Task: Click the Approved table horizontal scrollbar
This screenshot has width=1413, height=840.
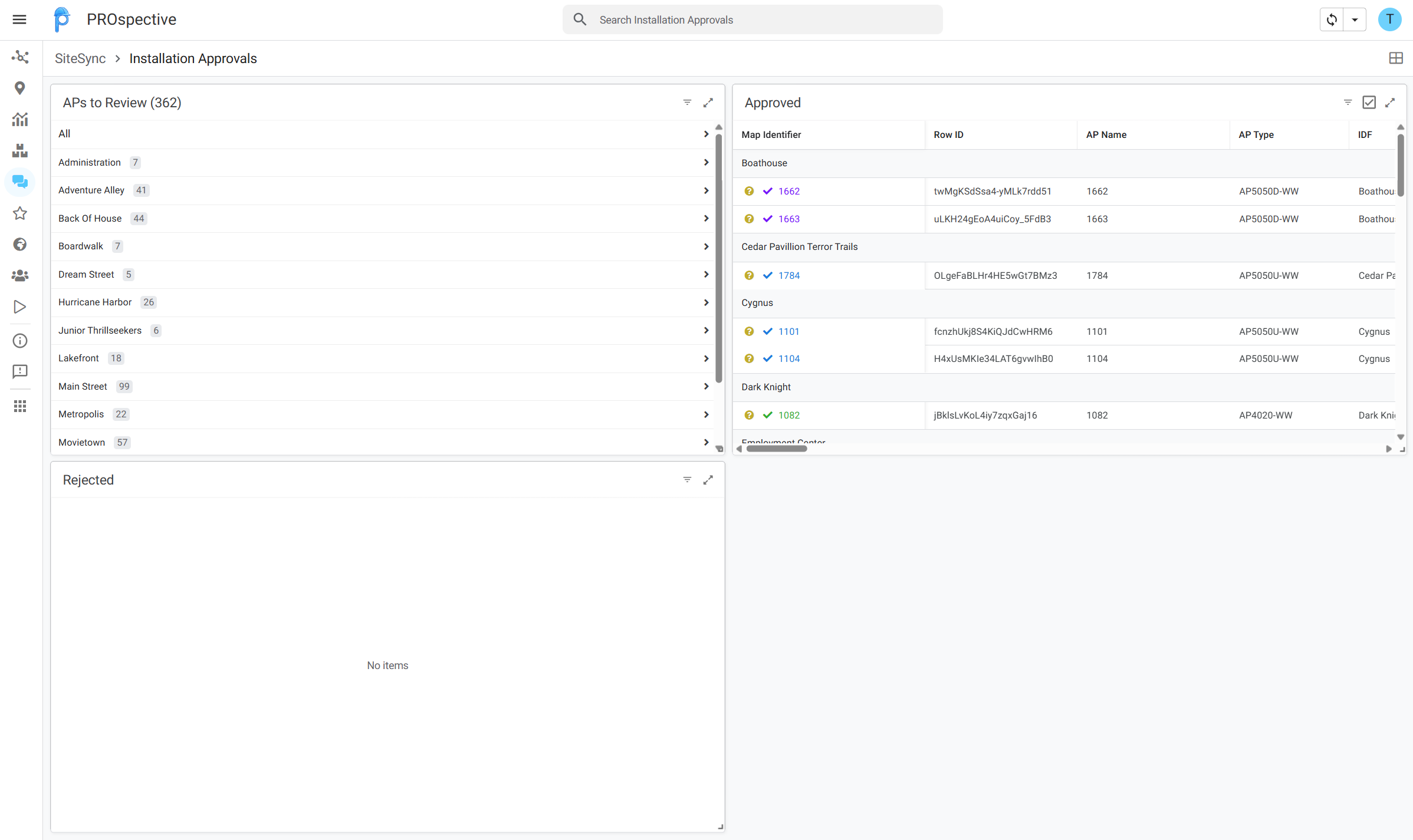Action: pos(776,449)
